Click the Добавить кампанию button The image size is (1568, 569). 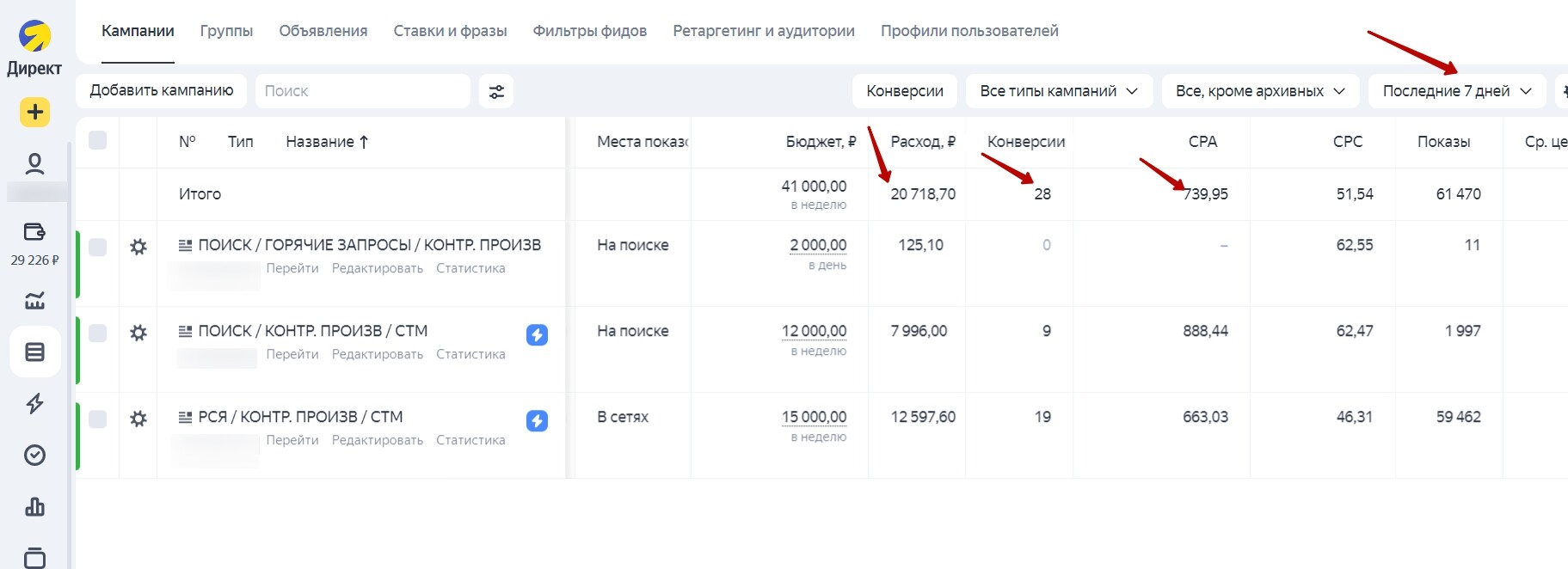point(162,91)
